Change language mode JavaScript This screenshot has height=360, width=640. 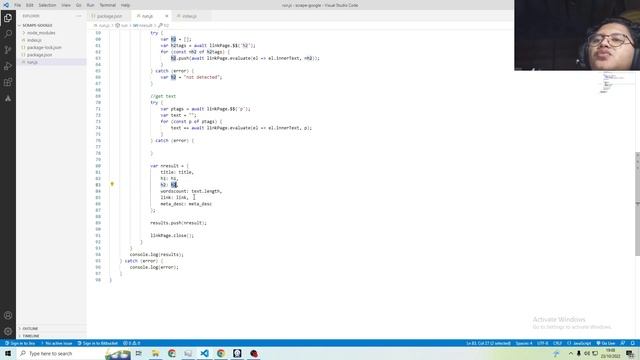click(579, 343)
